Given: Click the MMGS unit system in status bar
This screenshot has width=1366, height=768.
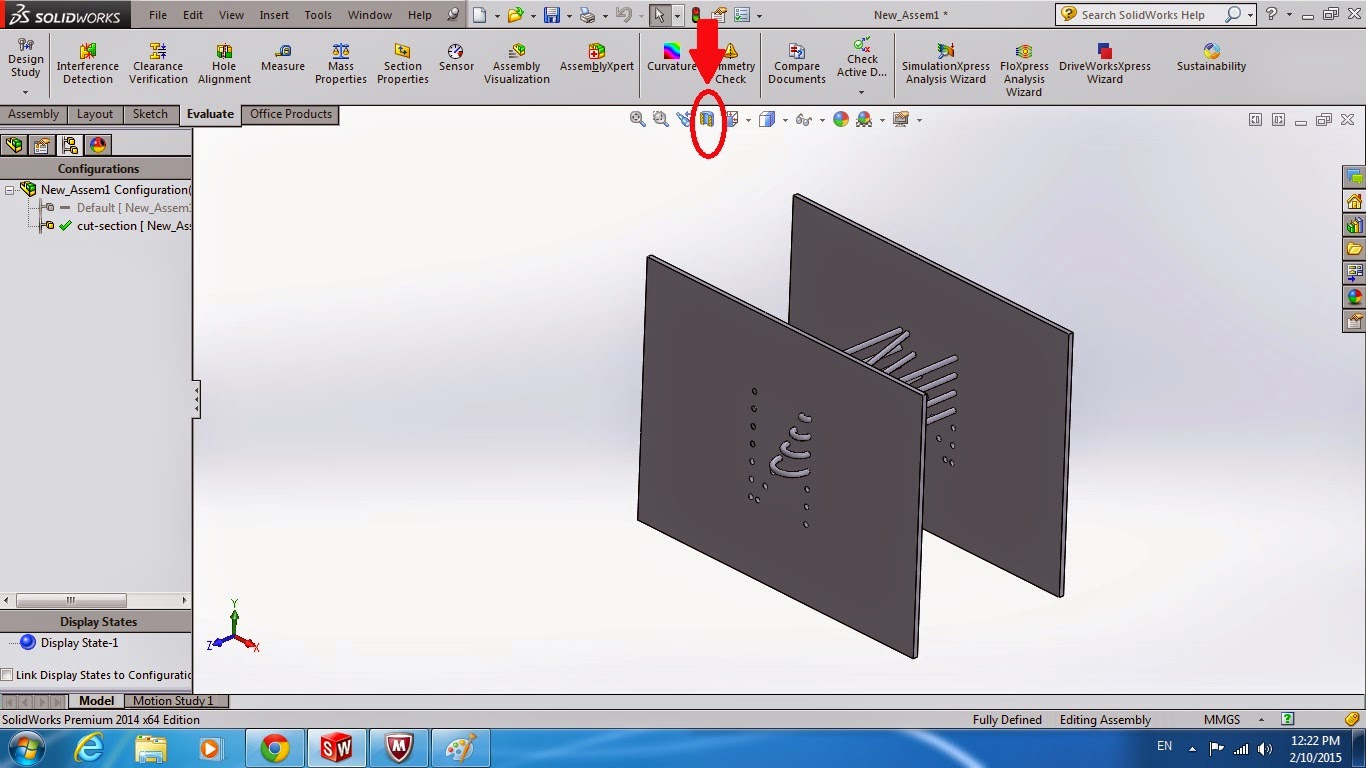Looking at the screenshot, I should pyautogui.click(x=1222, y=720).
